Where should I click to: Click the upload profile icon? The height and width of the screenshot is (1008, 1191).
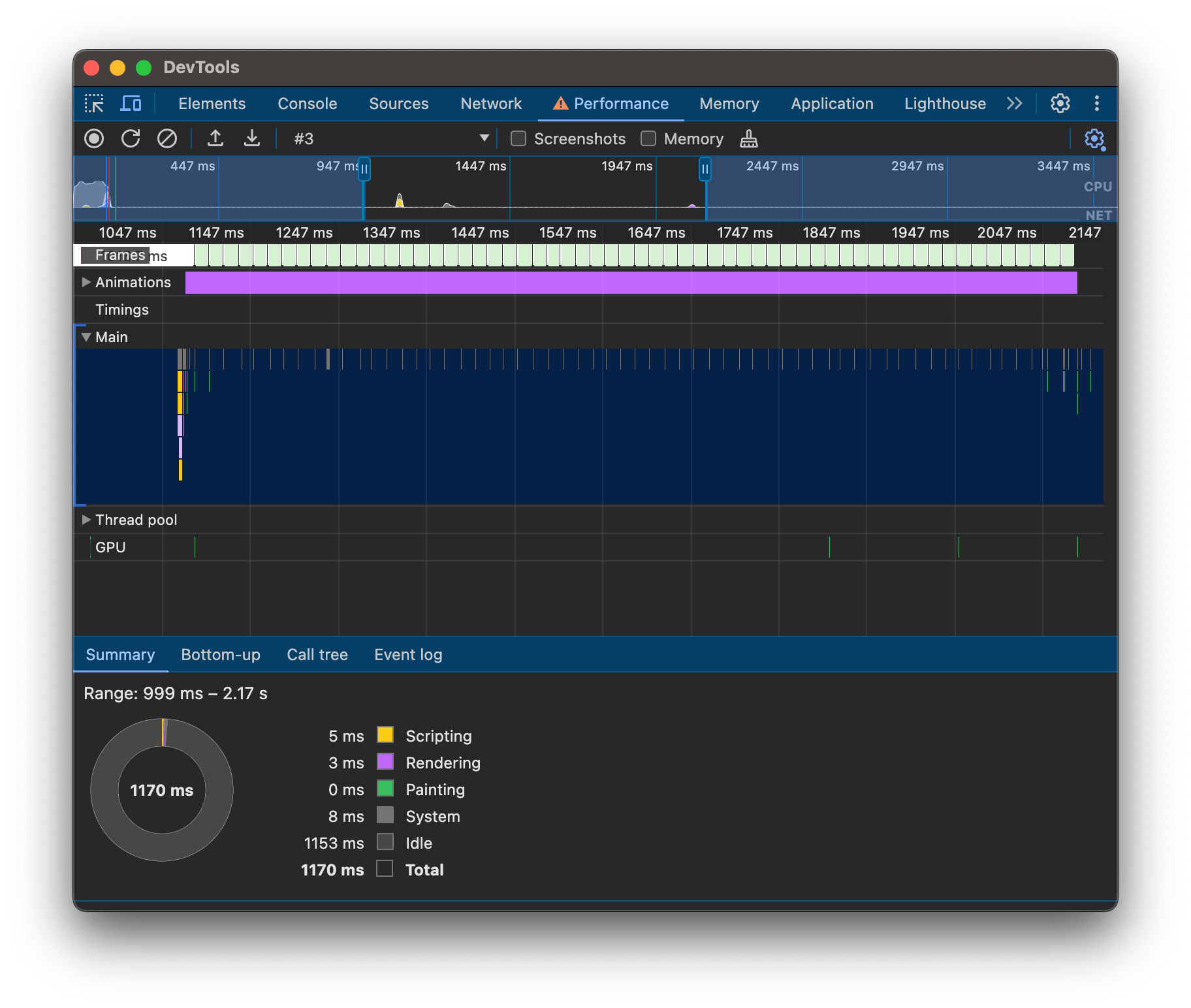click(215, 138)
